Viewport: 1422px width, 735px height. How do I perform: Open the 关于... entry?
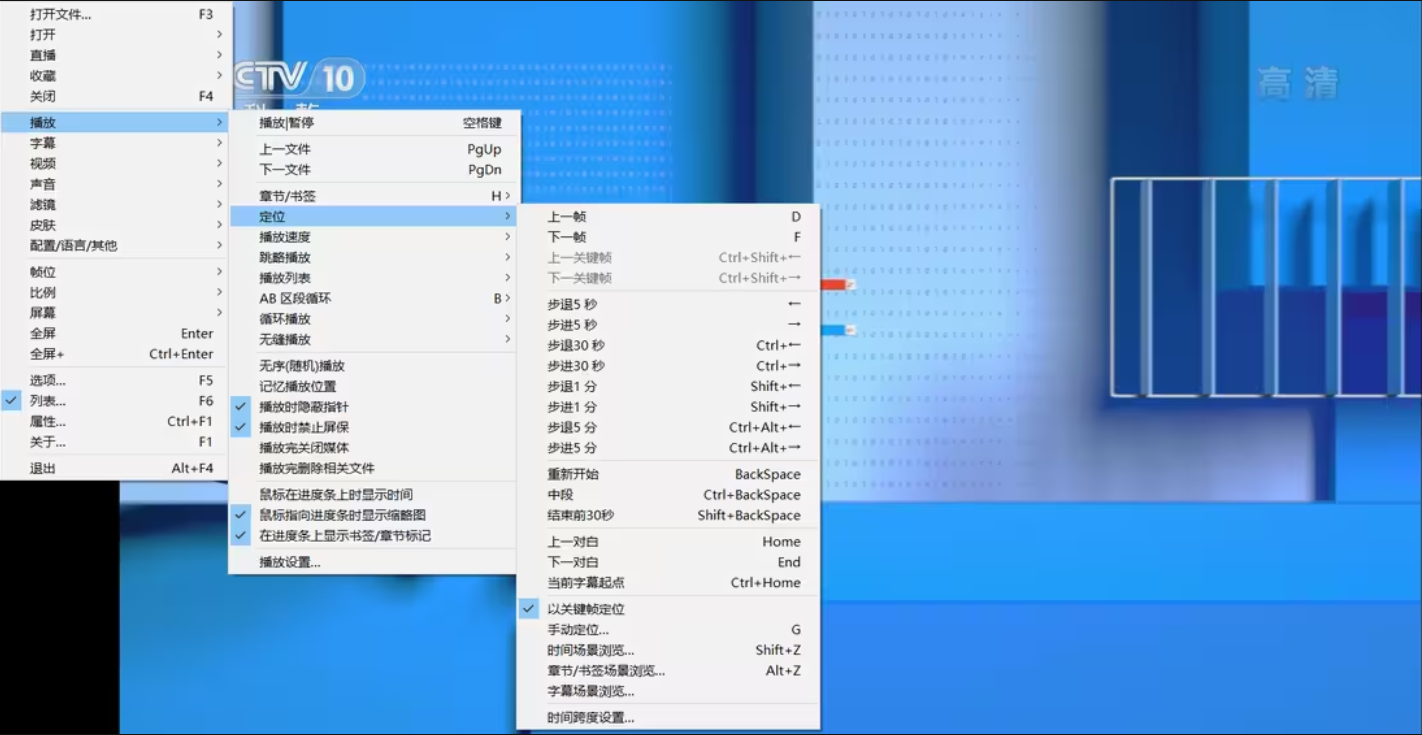[116, 442]
